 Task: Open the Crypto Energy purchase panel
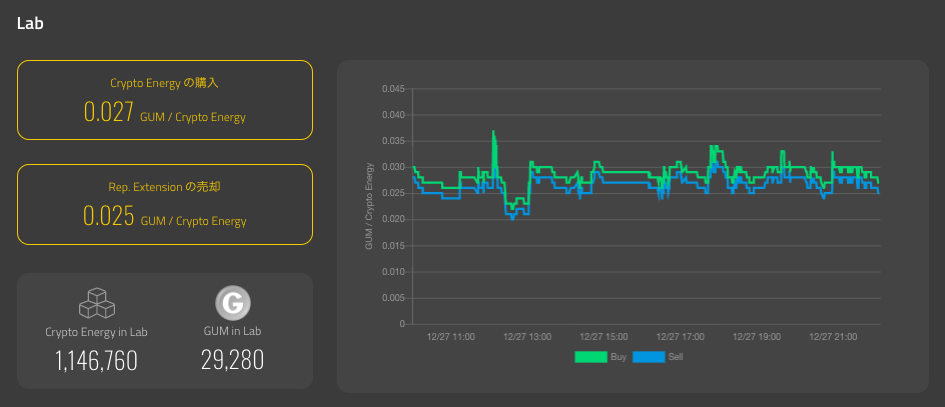(x=165, y=100)
